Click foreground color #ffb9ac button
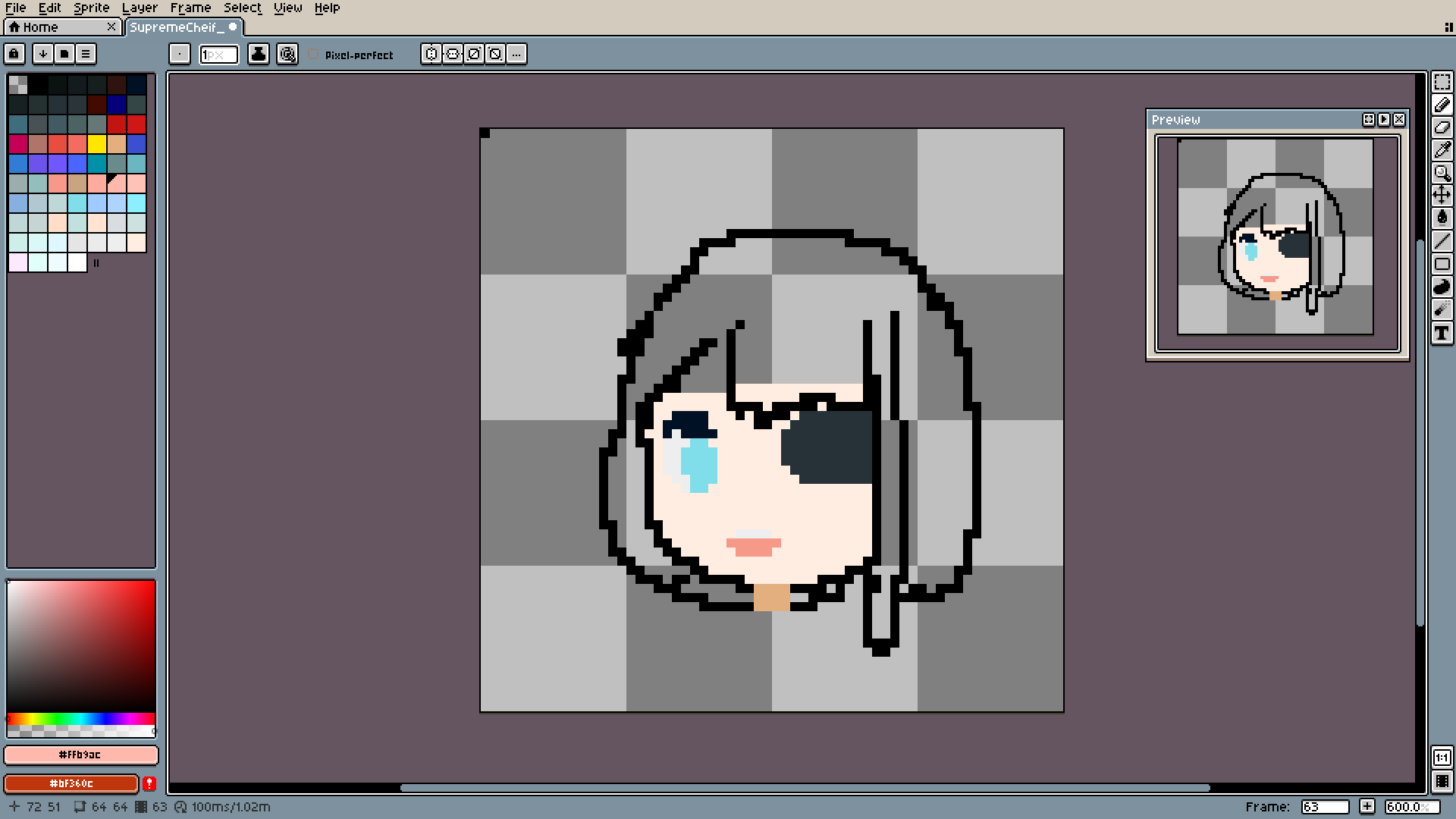Screen dimensions: 1456x819 (80, 755)
